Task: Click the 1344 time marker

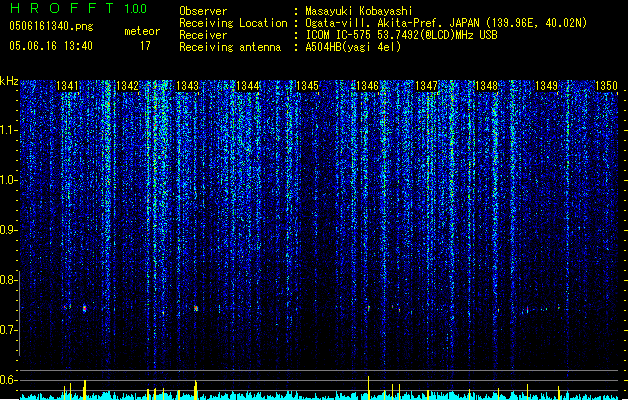Action: pyautogui.click(x=247, y=85)
